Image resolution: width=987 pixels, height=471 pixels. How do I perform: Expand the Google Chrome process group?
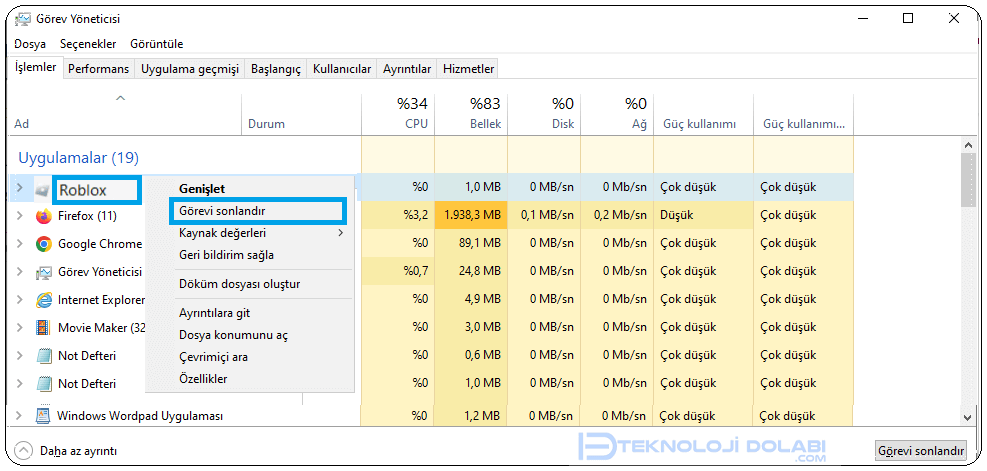19,244
